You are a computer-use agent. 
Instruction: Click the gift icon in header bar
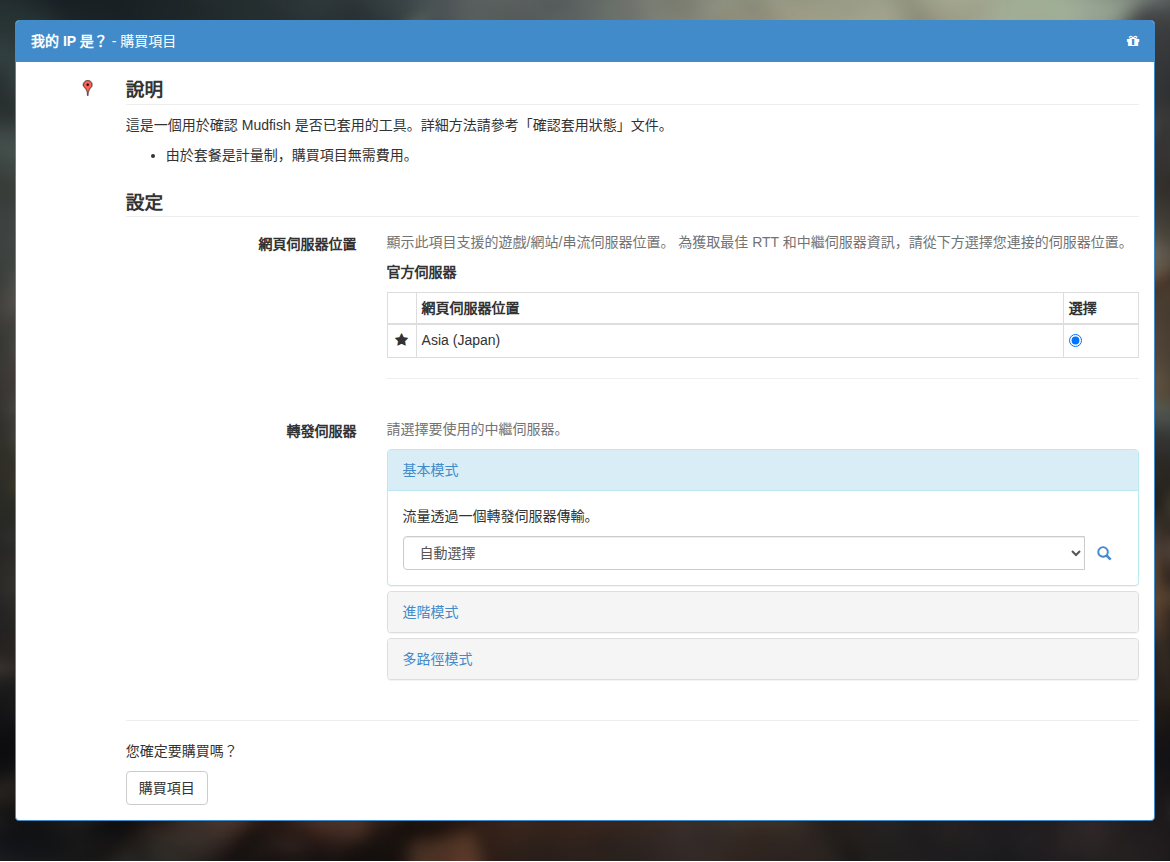coord(1133,41)
